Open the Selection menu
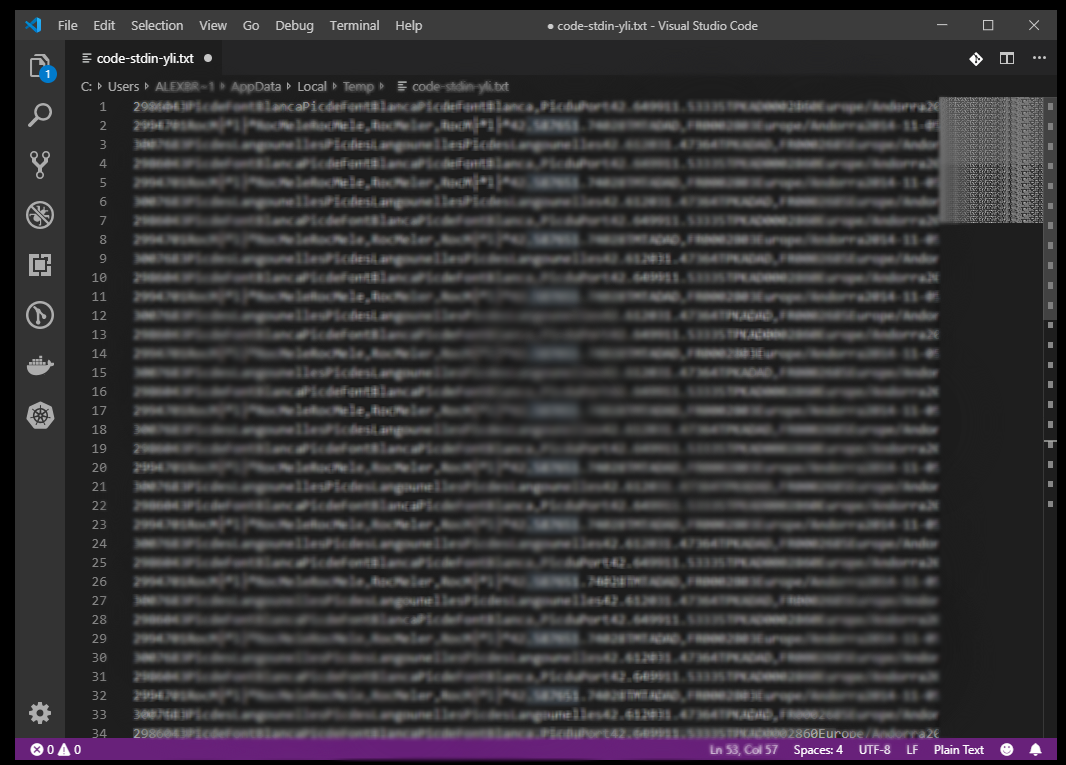The image size is (1066, 765). (x=157, y=25)
